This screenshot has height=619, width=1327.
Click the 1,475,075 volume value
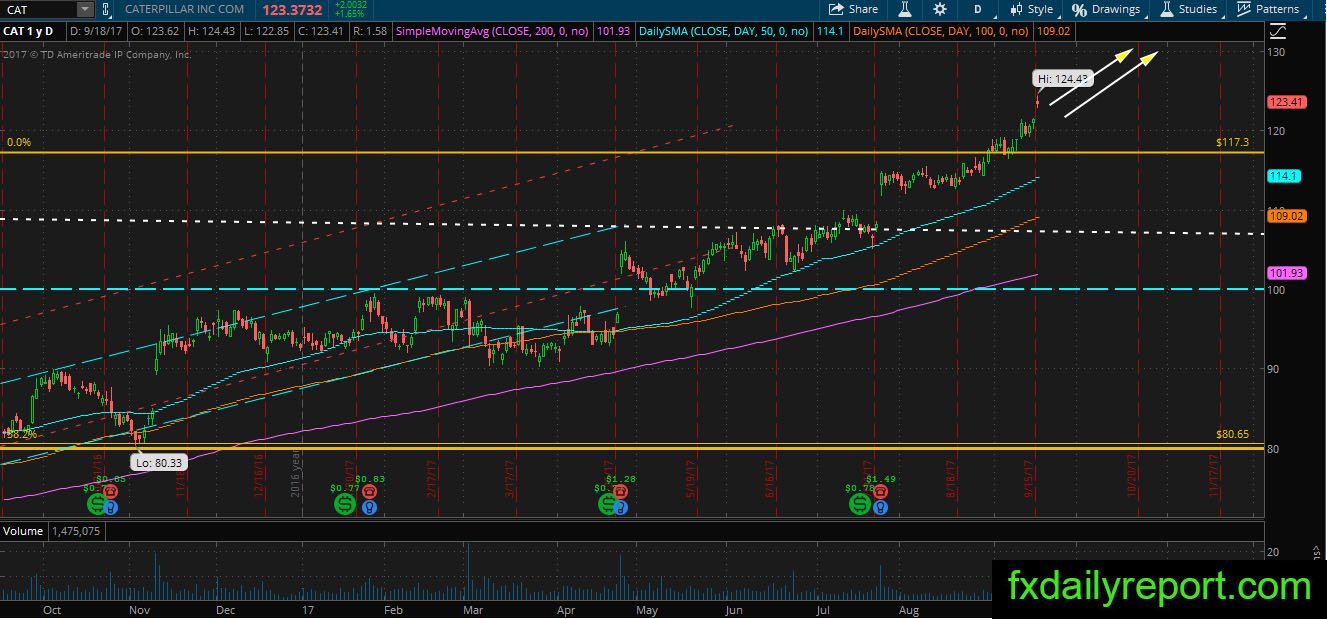point(75,532)
